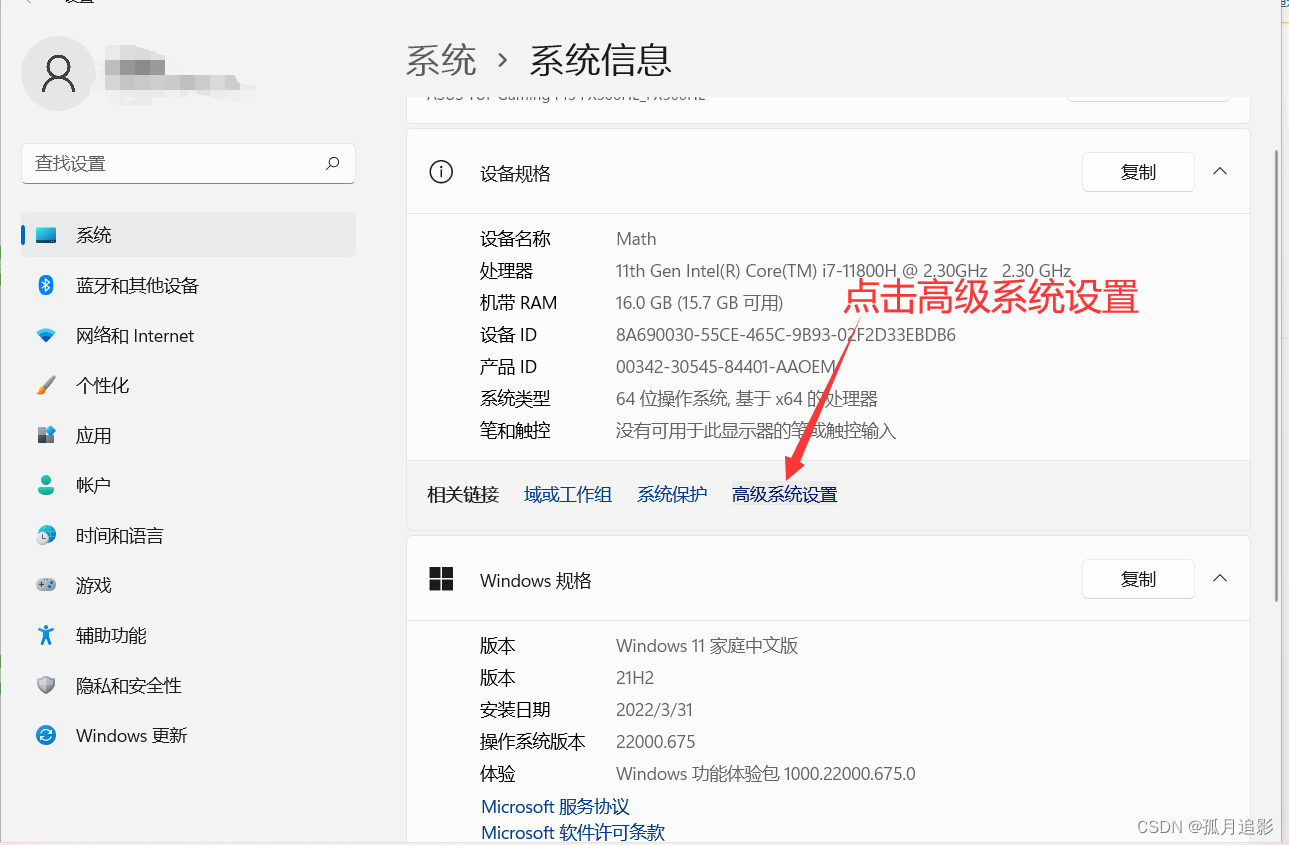Click the 没有可用于此显示器 pen and touch value
This screenshot has width=1289, height=845.
tap(756, 431)
